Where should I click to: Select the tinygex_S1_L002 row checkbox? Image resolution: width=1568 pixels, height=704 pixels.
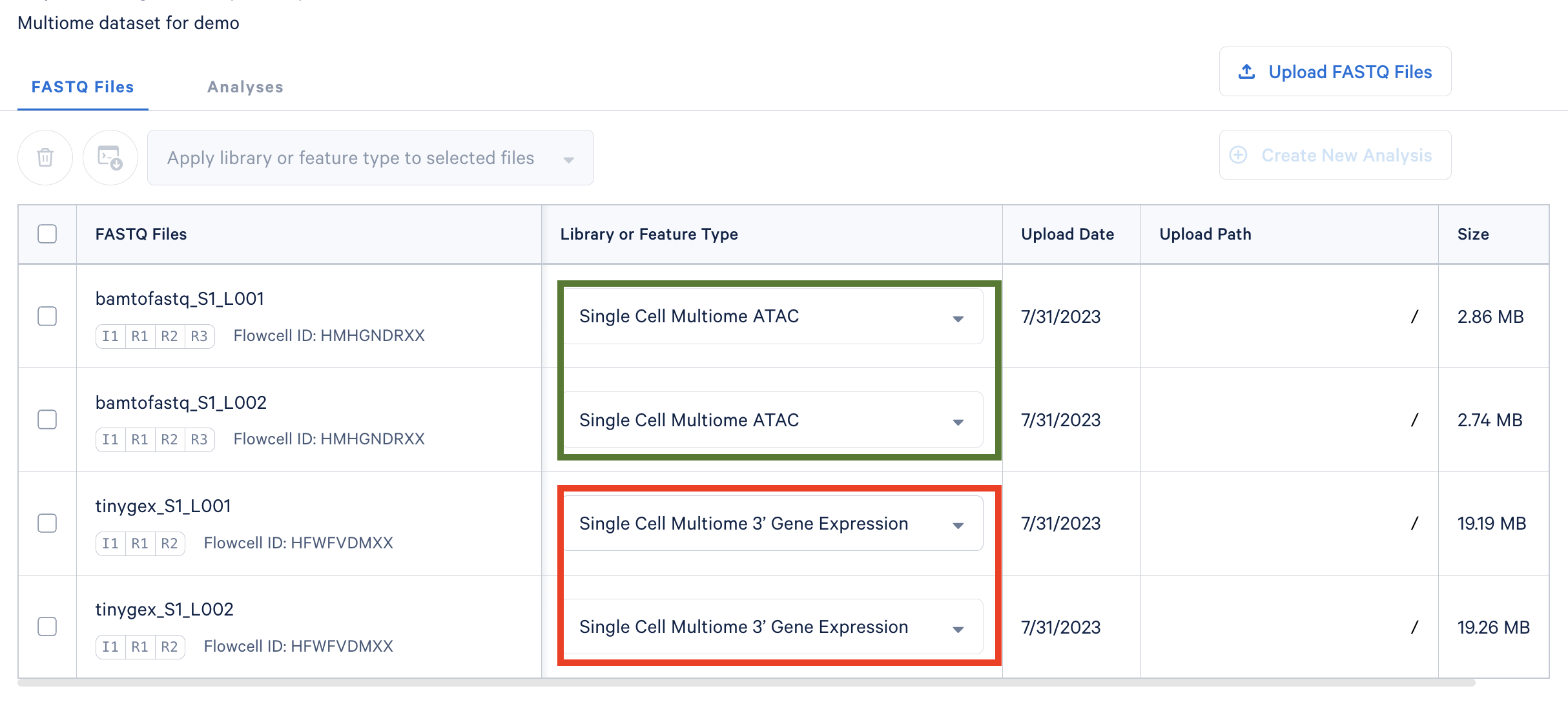coord(47,626)
